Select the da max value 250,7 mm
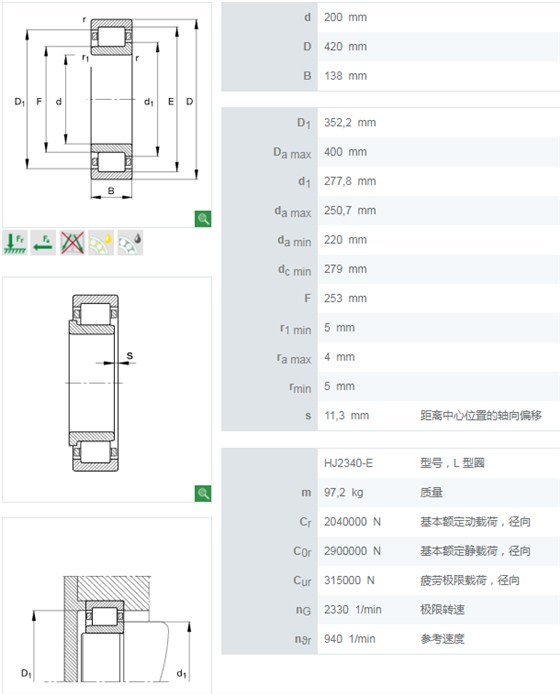 pyautogui.click(x=350, y=210)
